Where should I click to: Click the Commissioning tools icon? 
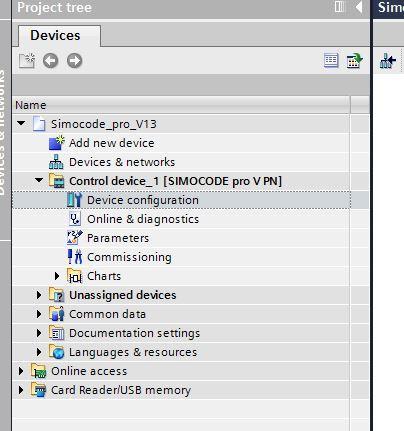(x=75, y=257)
